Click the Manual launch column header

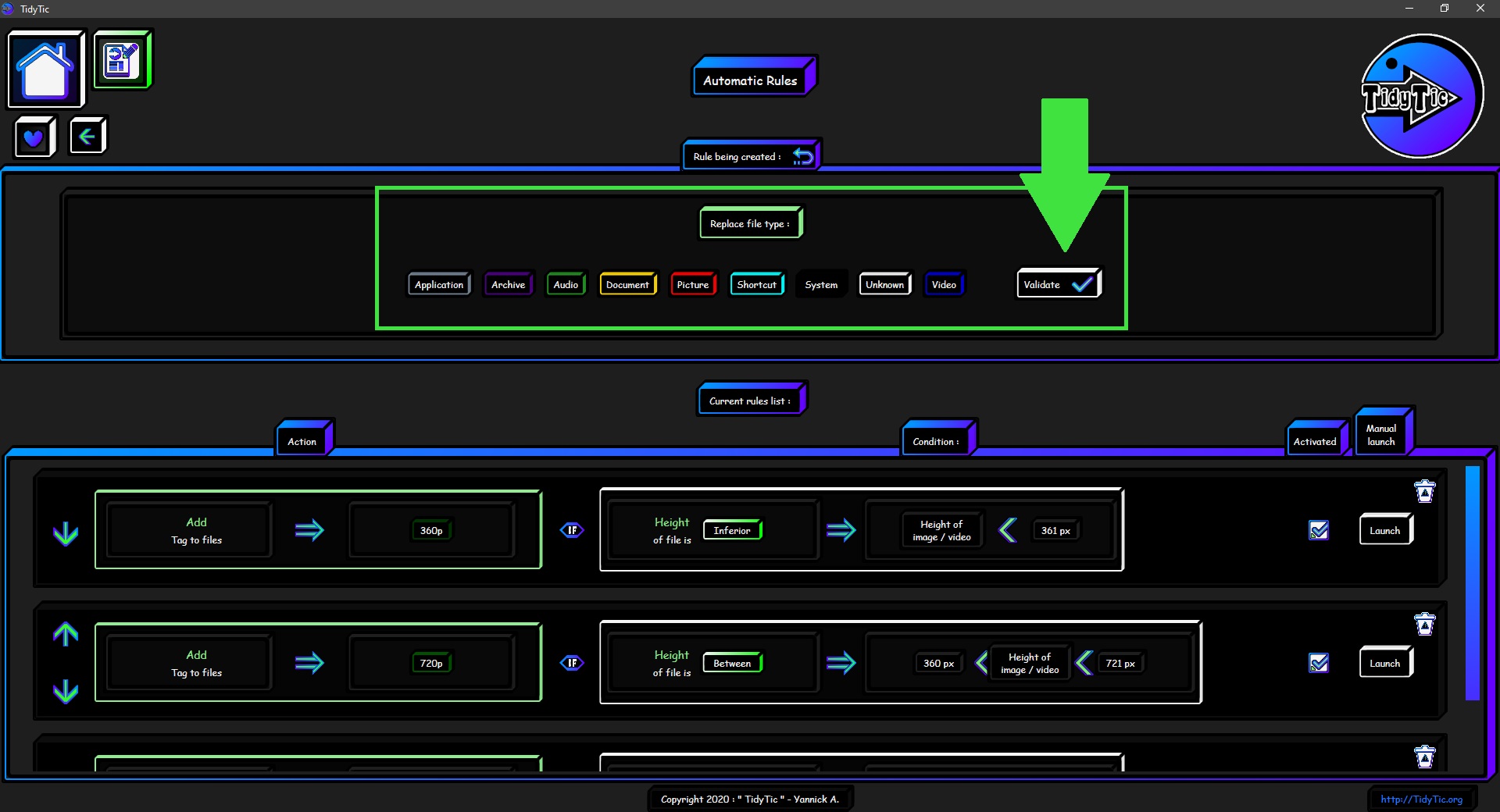1384,433
